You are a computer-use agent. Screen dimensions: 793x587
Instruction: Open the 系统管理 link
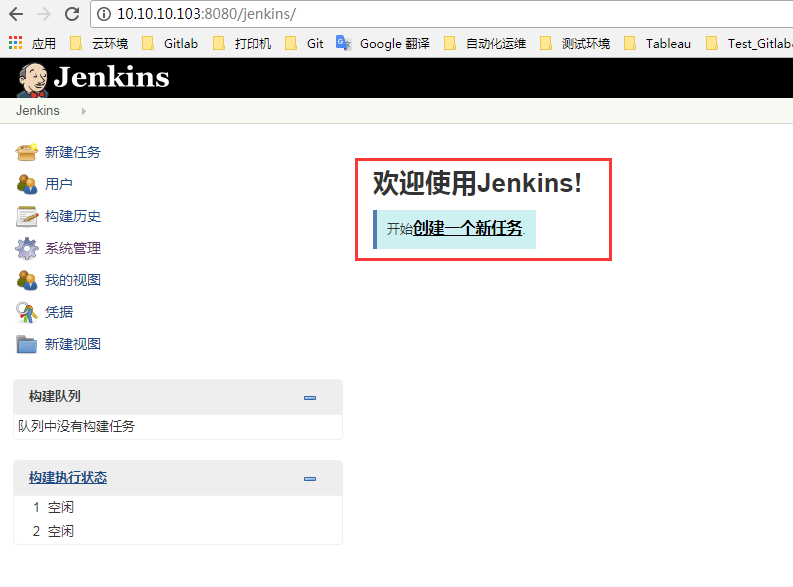tap(72, 248)
